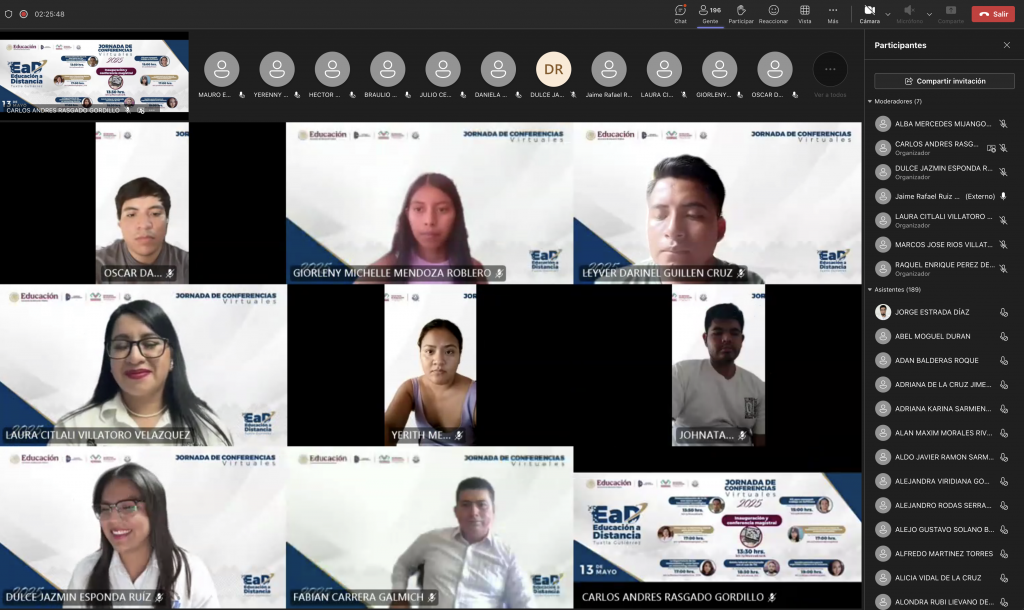The width and height of the screenshot is (1024, 610).
Task: Click JORGE ESTRADA DÍAZ profile photo avatar
Action: [883, 312]
